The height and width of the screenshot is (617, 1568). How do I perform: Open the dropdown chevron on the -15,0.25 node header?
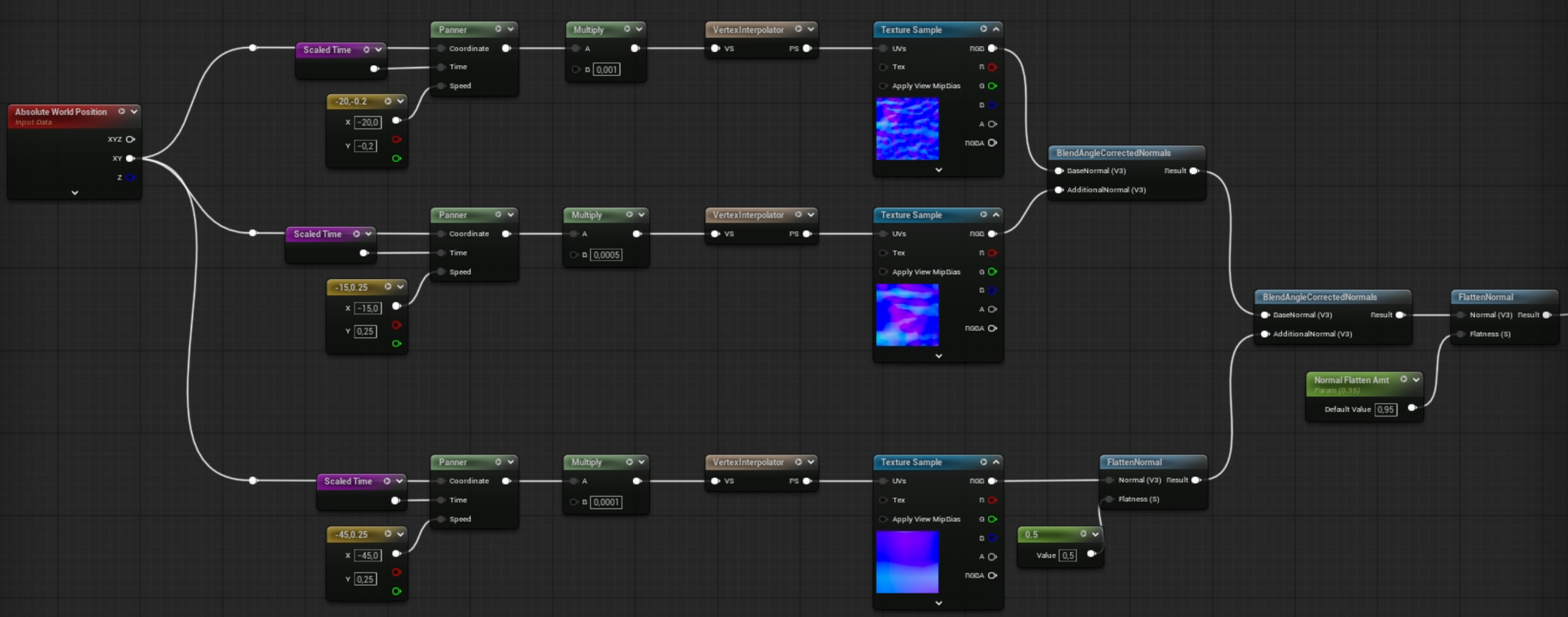400,287
